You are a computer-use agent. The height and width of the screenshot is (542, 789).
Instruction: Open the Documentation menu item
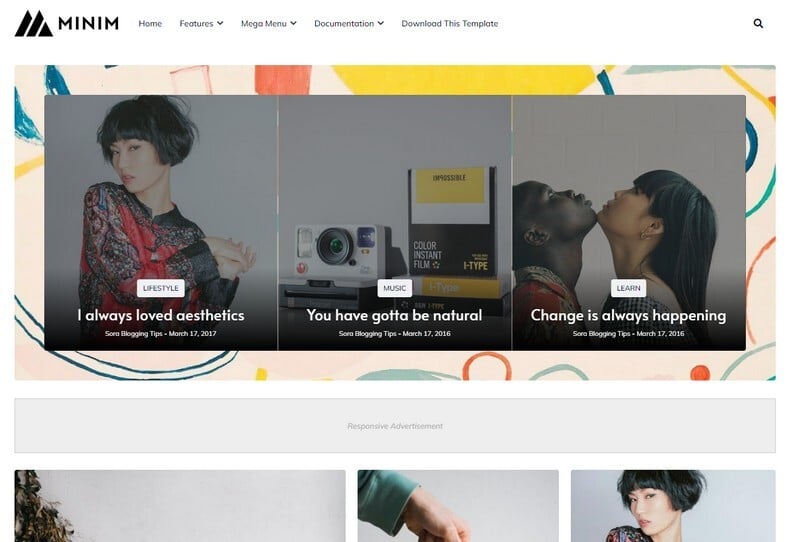click(344, 24)
